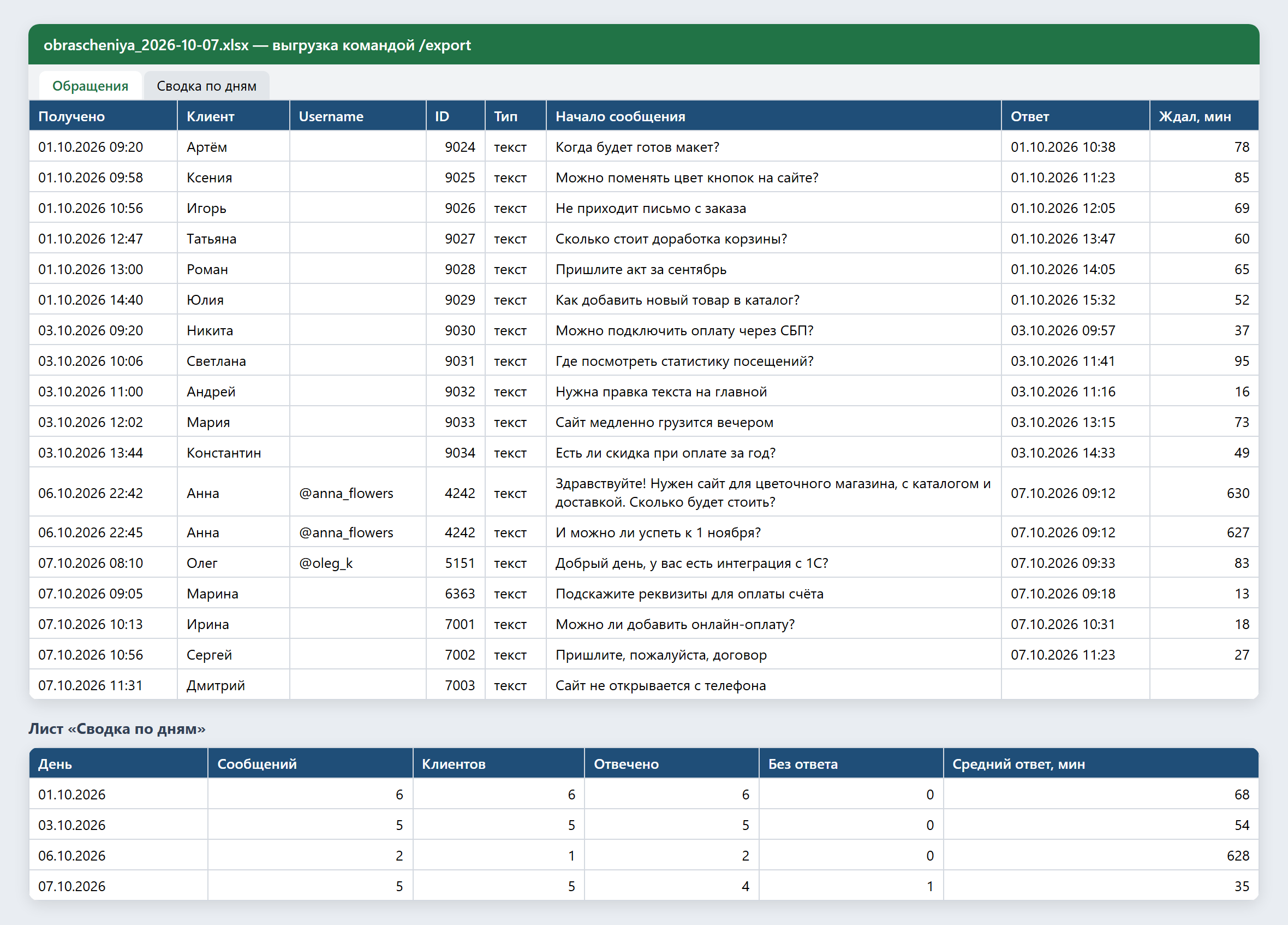
Task: Select the Username column header
Action: (358, 116)
